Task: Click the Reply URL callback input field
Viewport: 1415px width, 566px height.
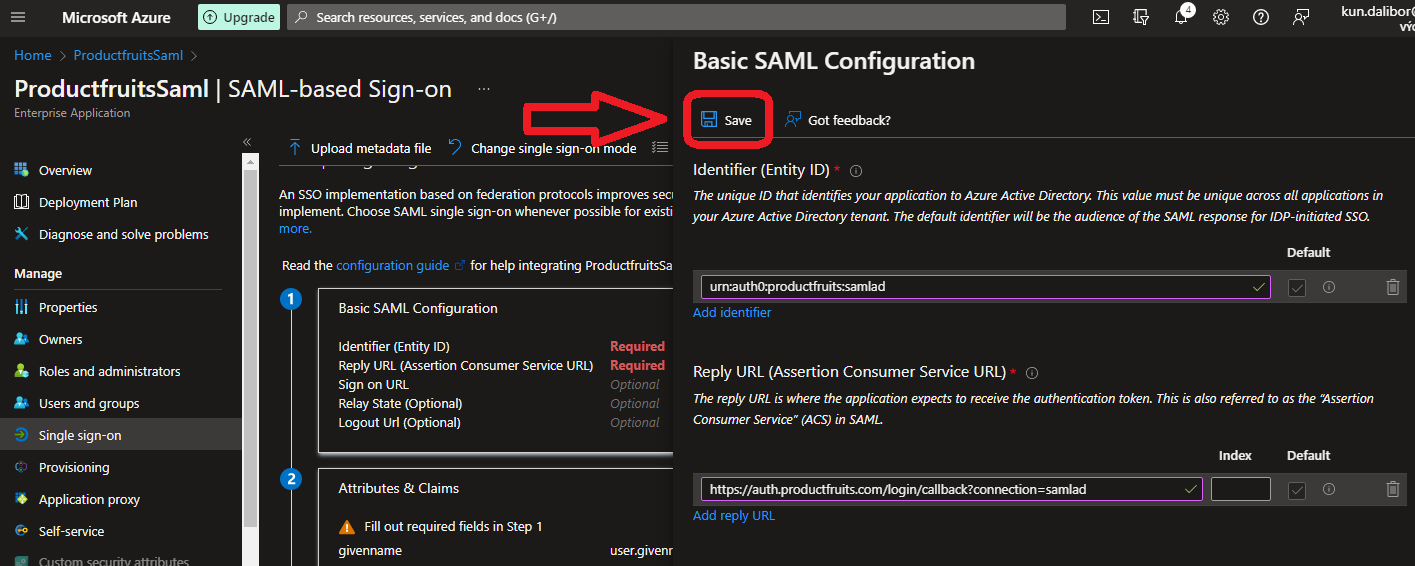Action: pyautogui.click(x=952, y=489)
